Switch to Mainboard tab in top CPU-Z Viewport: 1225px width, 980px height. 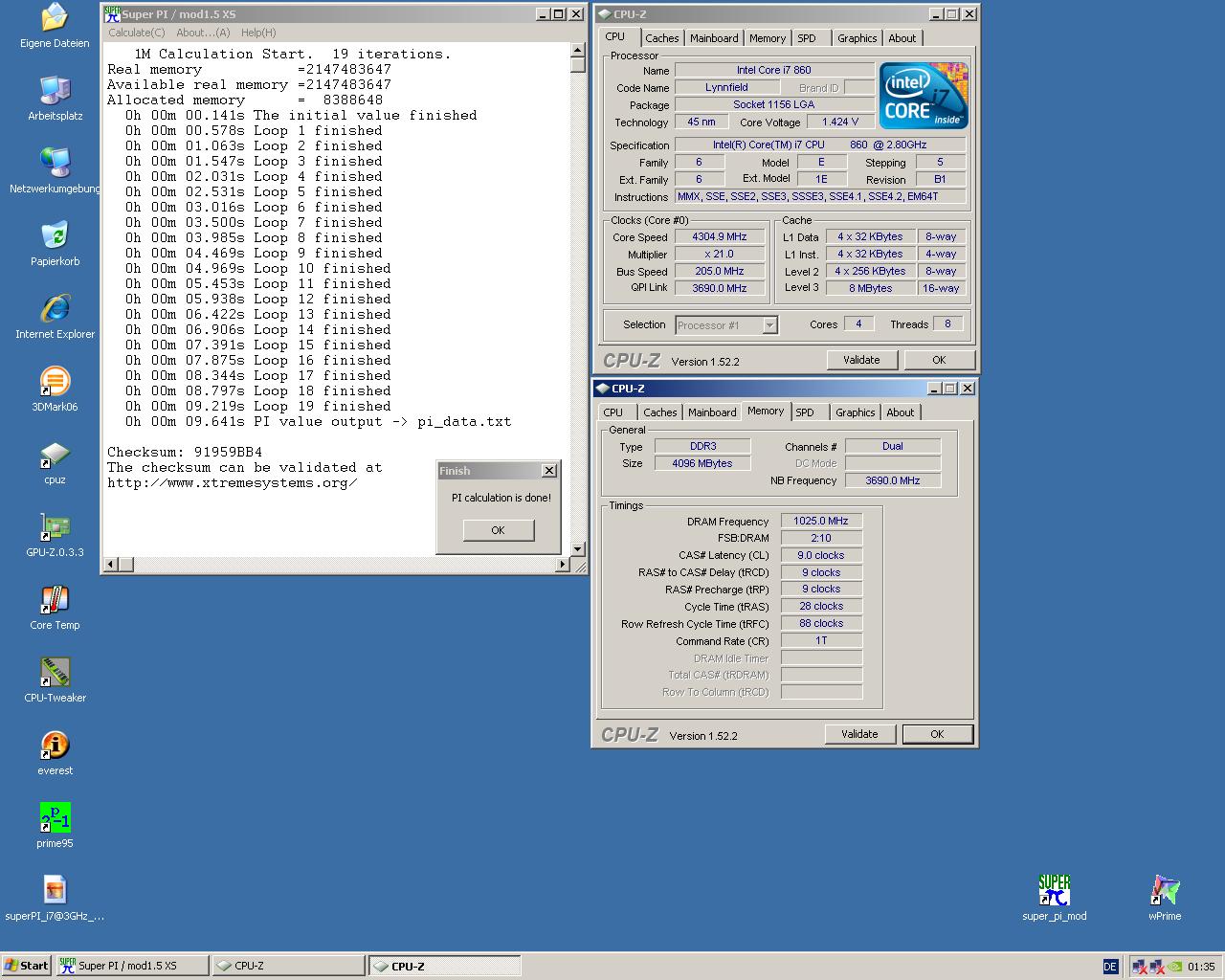(x=714, y=38)
